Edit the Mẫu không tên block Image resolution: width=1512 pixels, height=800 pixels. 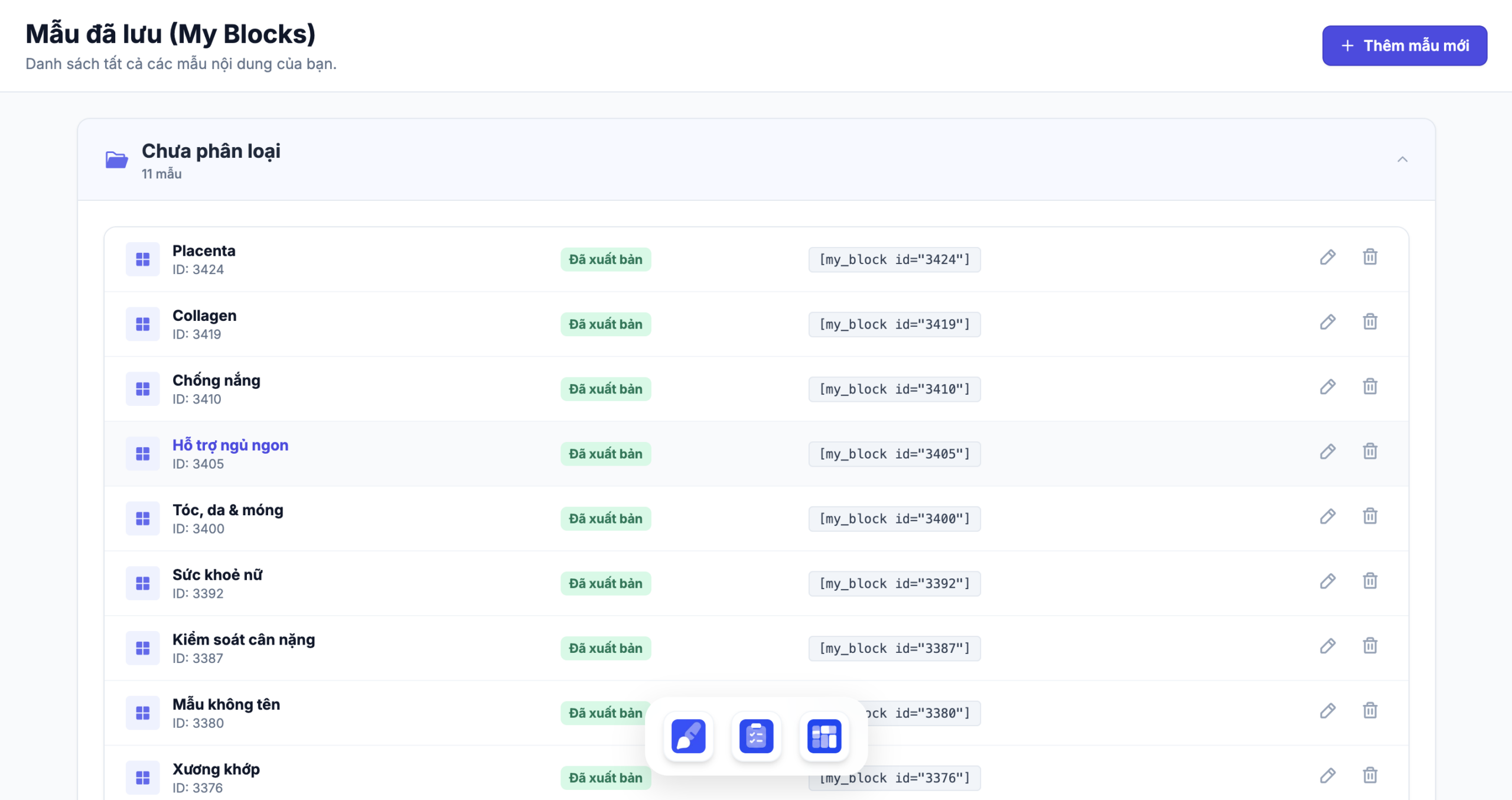point(1328,711)
